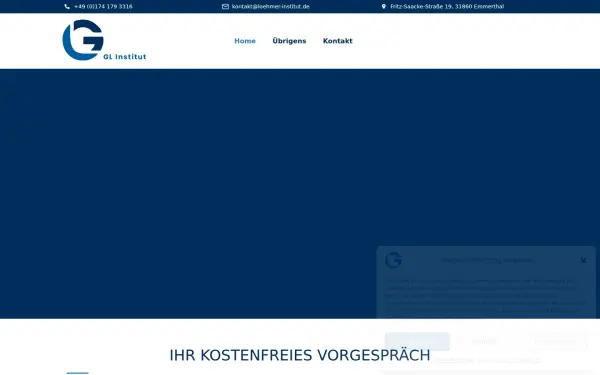This screenshot has height=375, width=600.
Task: Click the GL Institut logo
Action: click(104, 40)
